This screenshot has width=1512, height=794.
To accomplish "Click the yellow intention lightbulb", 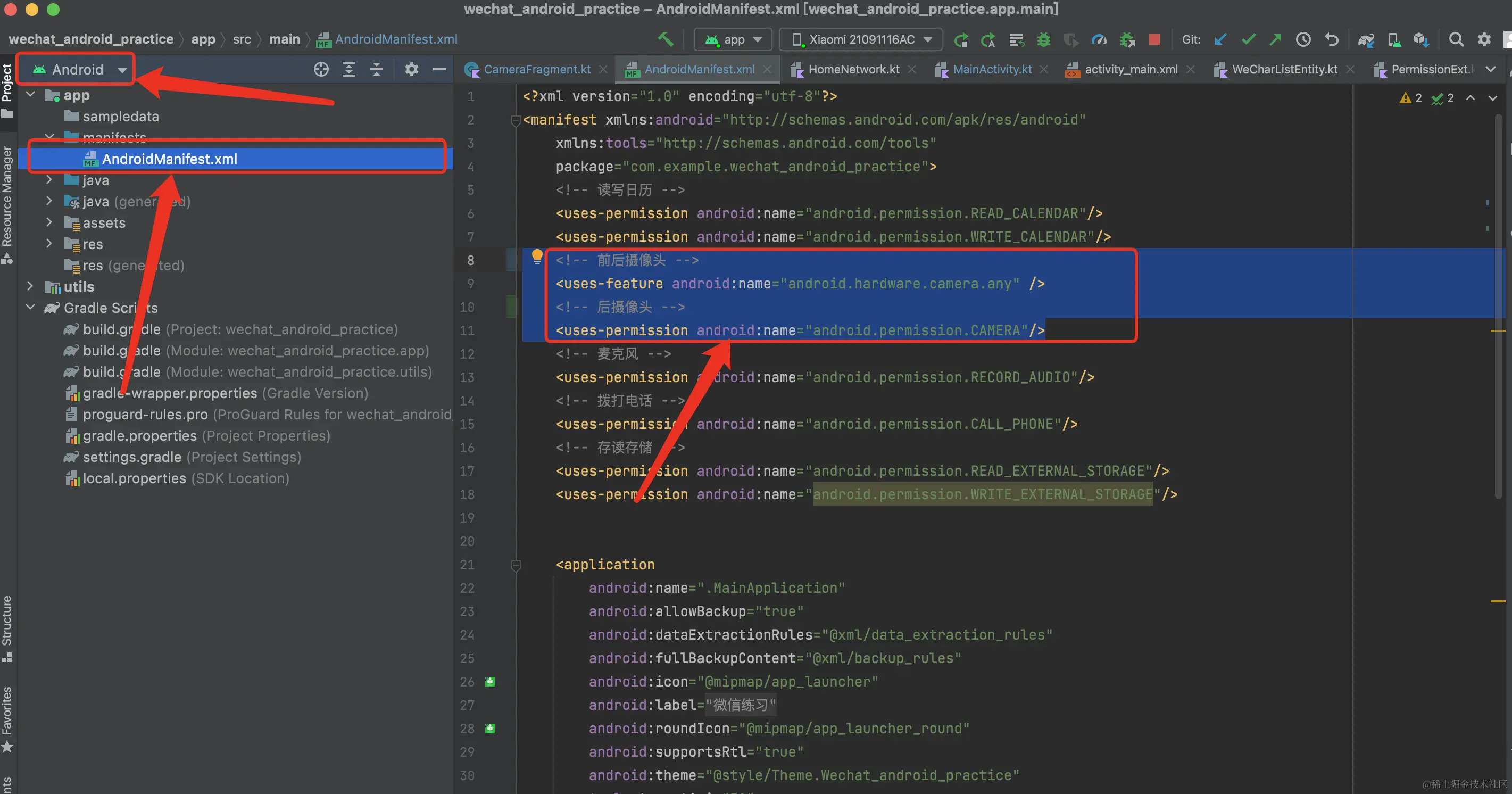I will tap(536, 256).
